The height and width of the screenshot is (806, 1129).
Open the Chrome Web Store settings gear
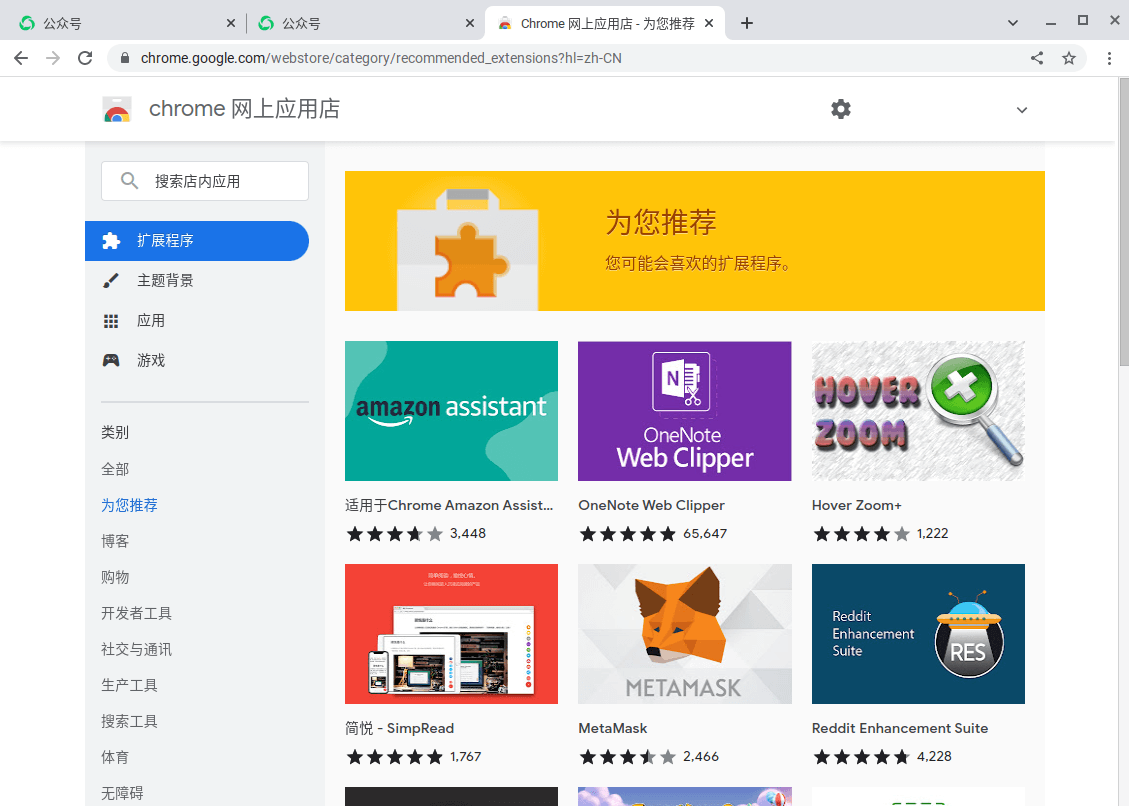tap(840, 109)
